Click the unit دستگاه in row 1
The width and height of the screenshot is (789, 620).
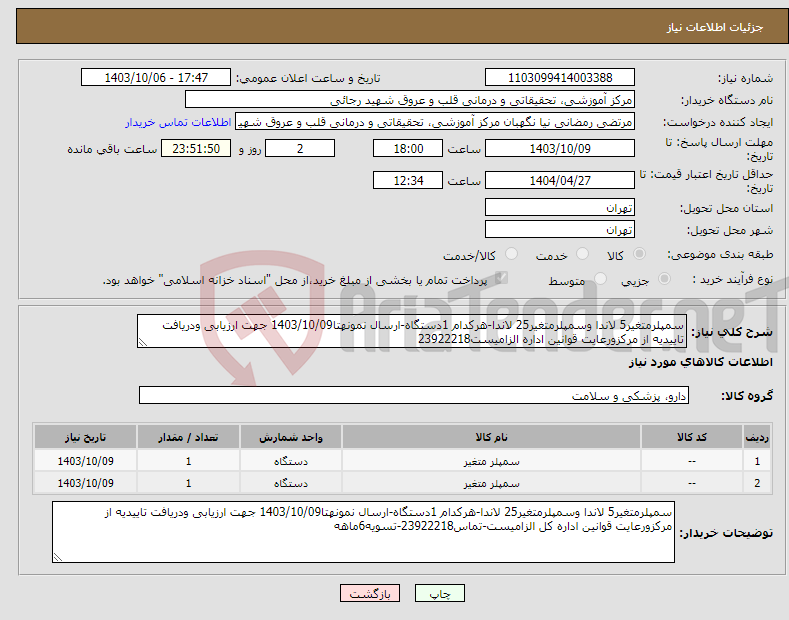click(x=291, y=461)
